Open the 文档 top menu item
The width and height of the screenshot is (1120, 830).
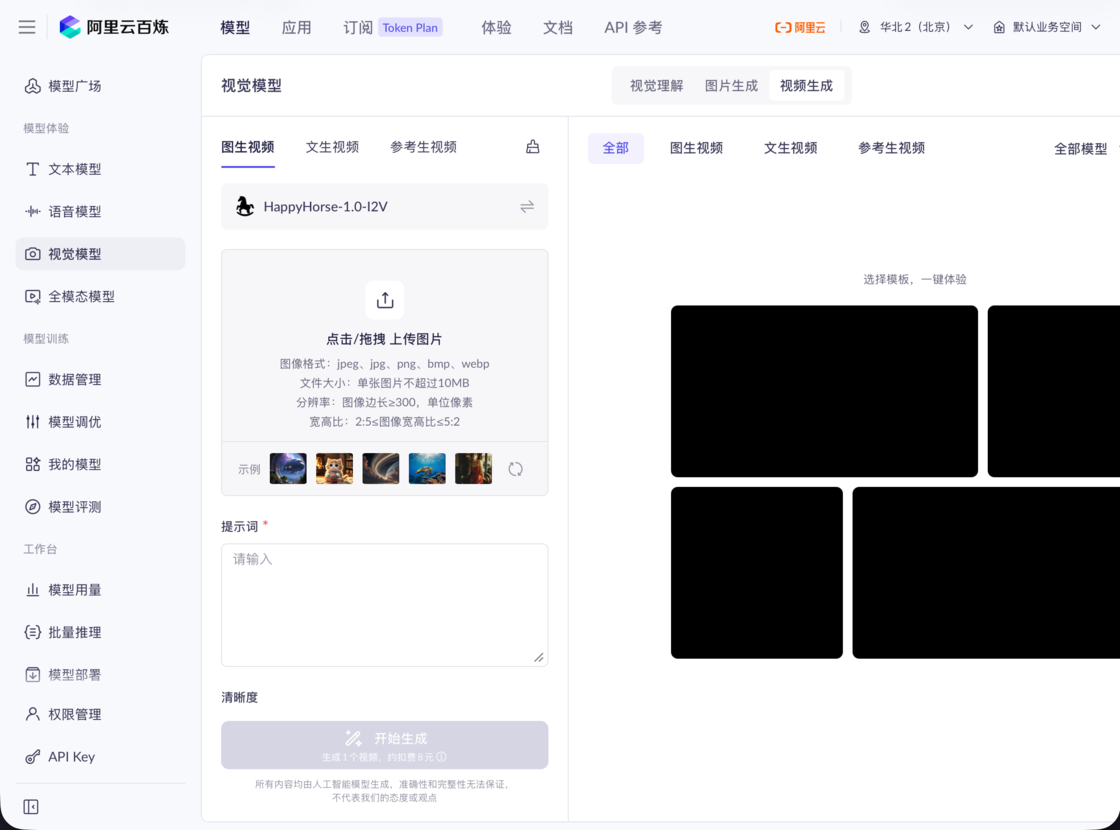(558, 27)
